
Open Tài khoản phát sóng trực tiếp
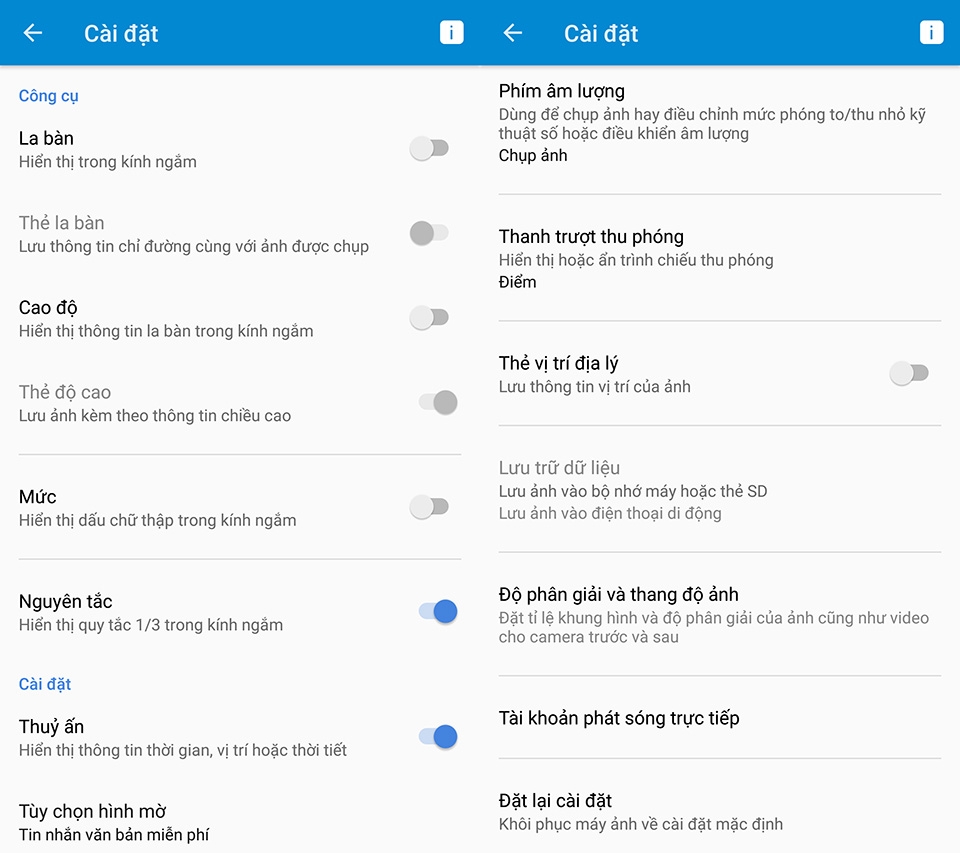(719, 718)
